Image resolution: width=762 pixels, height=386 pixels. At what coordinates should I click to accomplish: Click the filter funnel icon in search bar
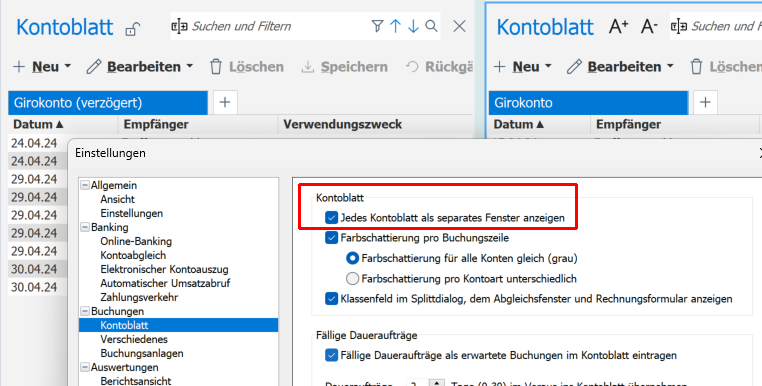(377, 26)
